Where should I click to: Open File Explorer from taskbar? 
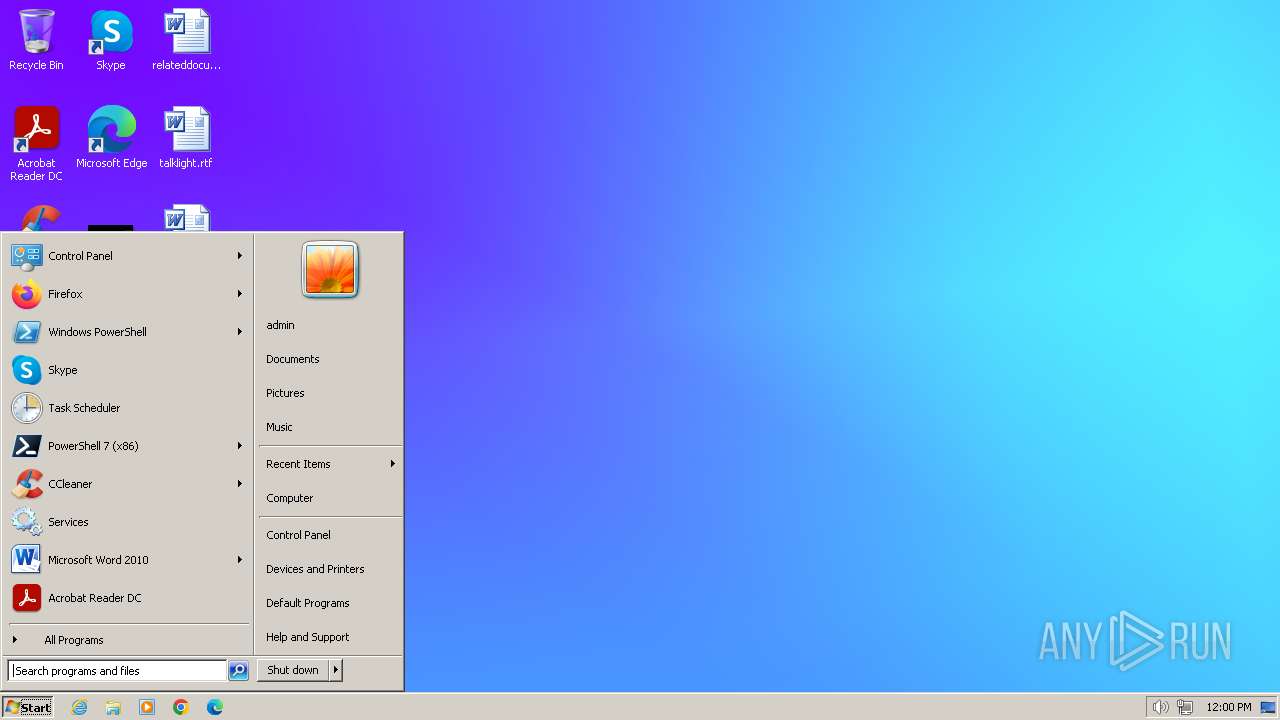[113, 707]
